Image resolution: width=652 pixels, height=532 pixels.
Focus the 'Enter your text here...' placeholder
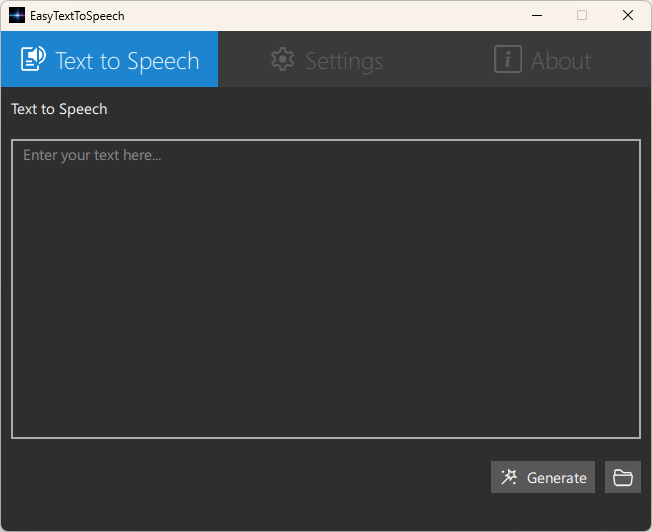[92, 155]
